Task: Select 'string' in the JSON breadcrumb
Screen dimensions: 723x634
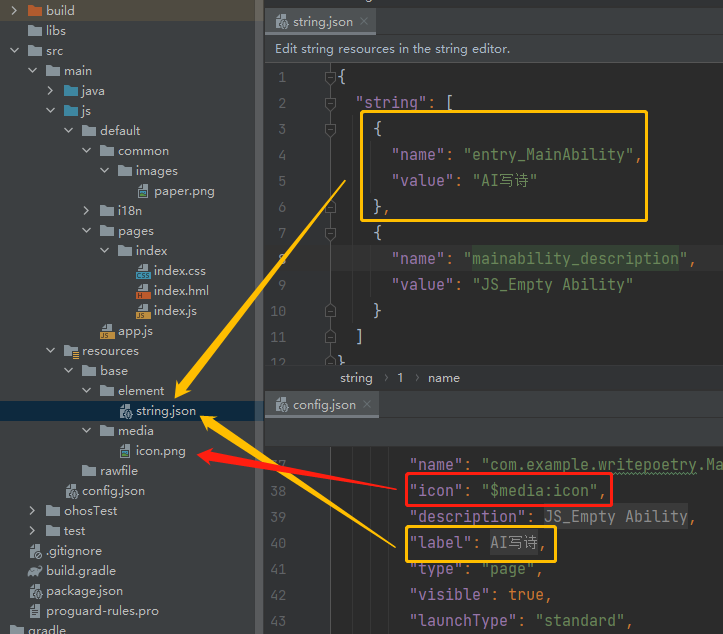Action: click(x=356, y=378)
